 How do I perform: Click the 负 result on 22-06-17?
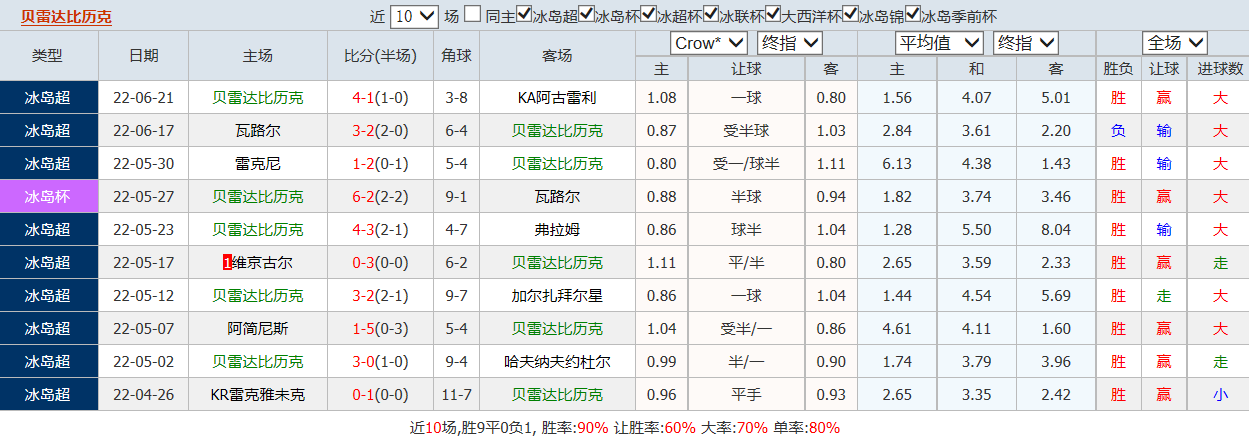(1118, 131)
